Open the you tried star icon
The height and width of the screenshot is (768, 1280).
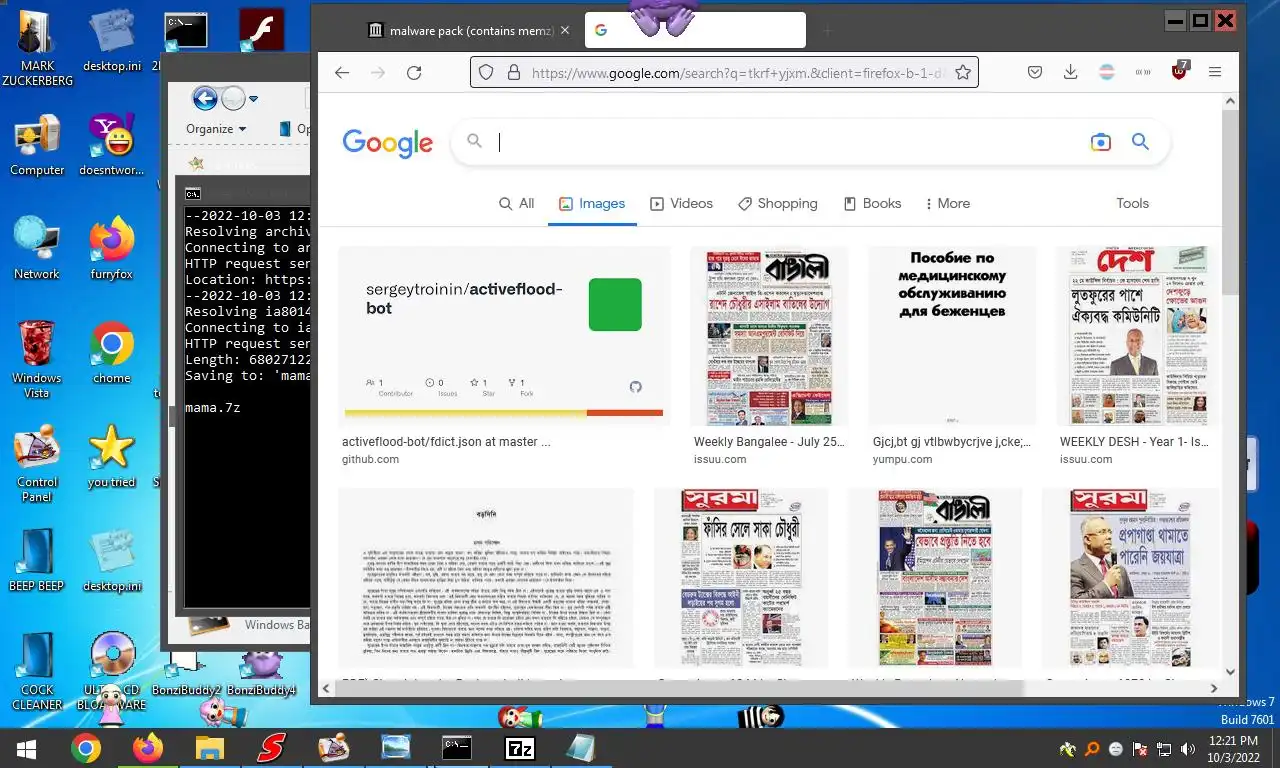[112, 457]
